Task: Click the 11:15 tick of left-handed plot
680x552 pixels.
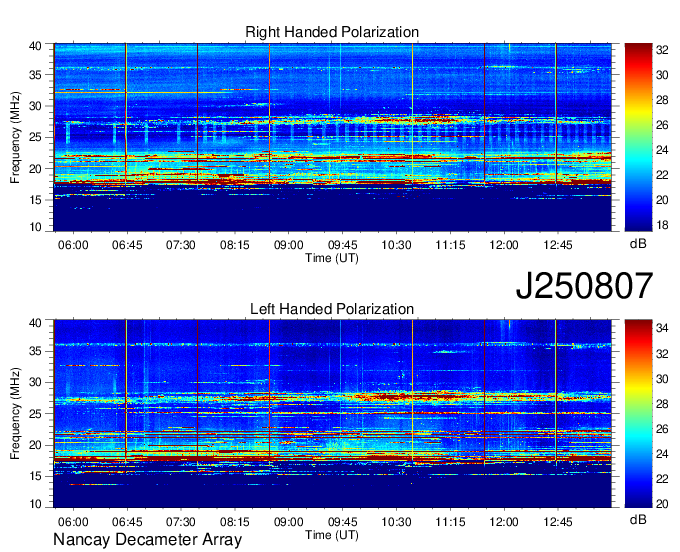Action: (x=450, y=522)
